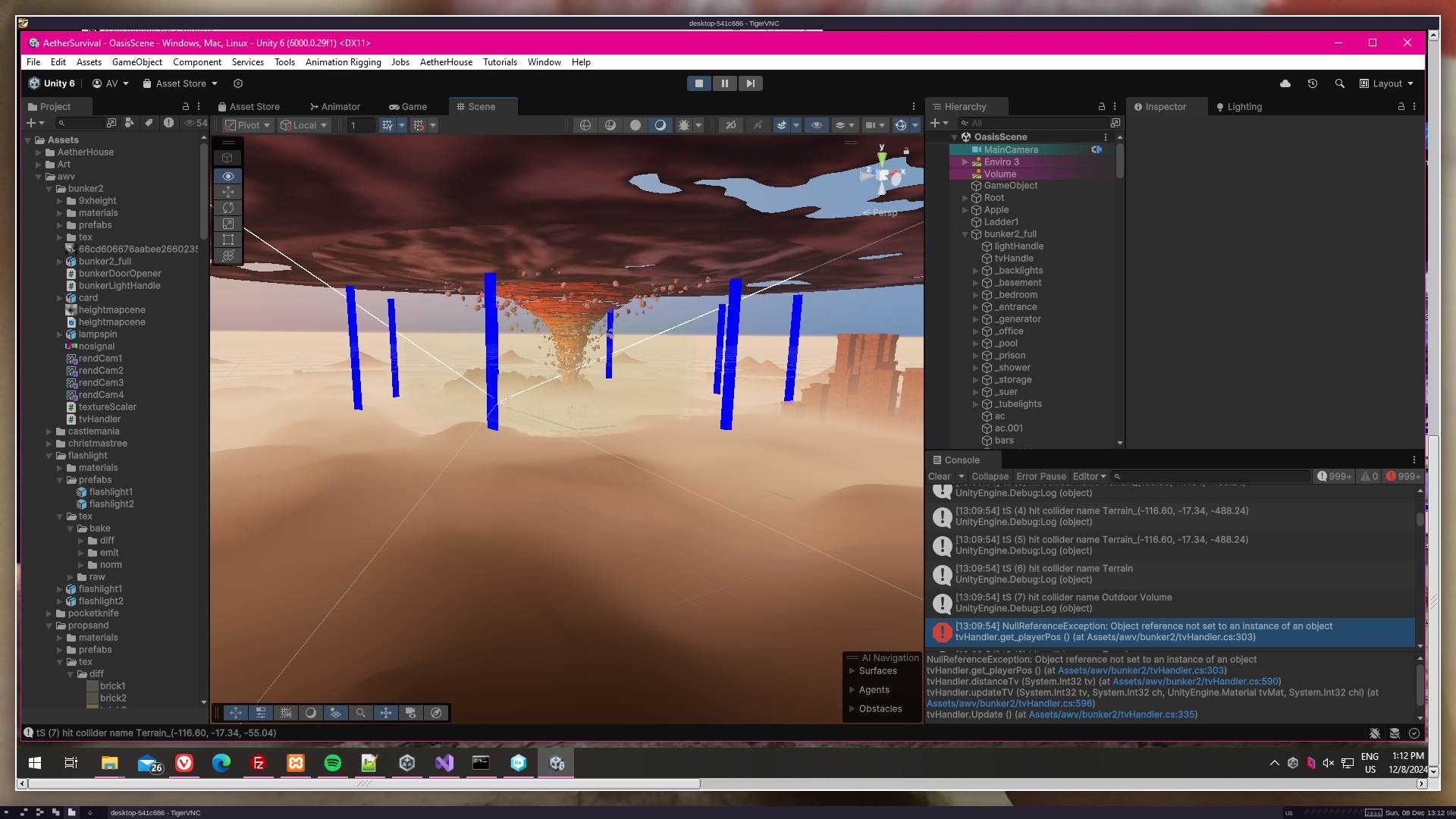
Task: Select the Rect tool in Scene overlay
Action: pos(227,240)
